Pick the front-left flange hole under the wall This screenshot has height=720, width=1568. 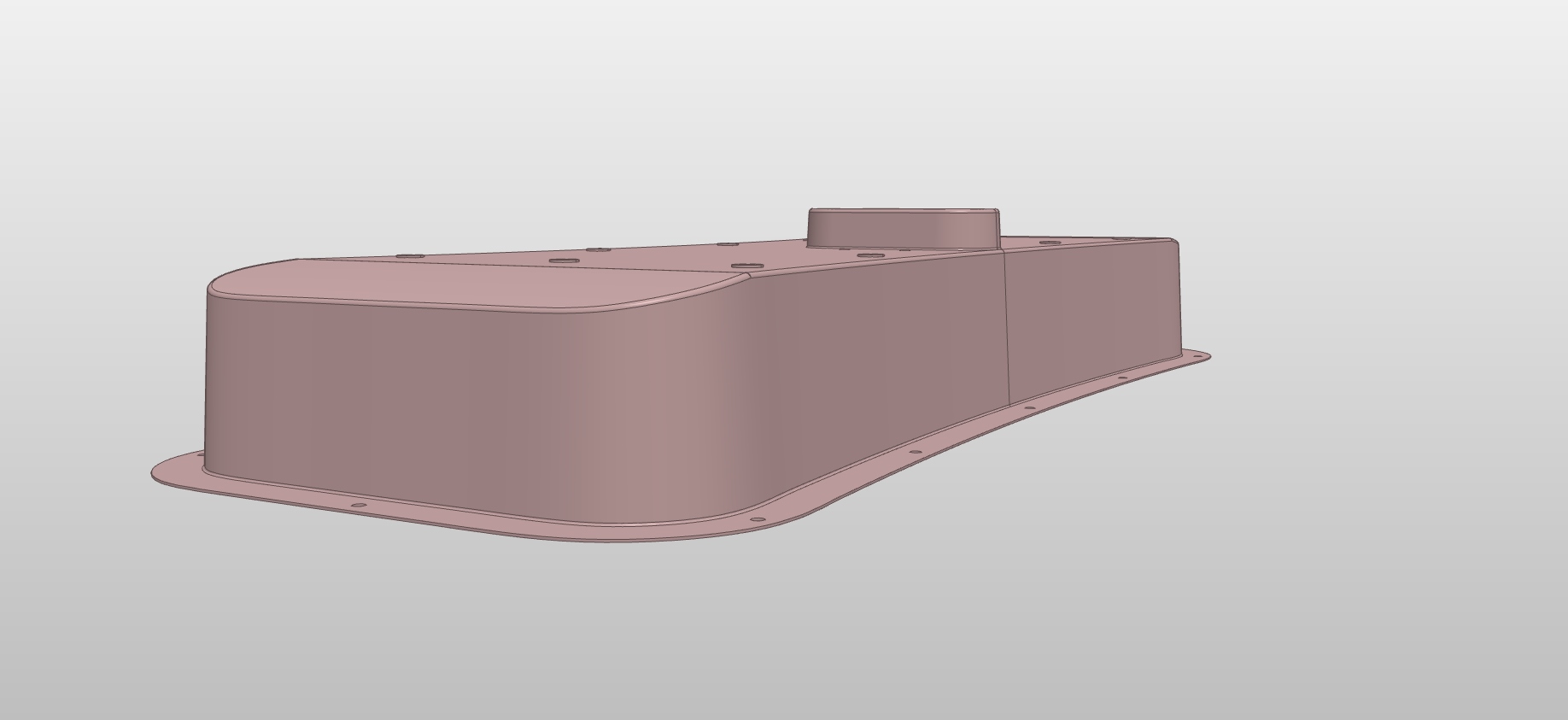tap(359, 506)
